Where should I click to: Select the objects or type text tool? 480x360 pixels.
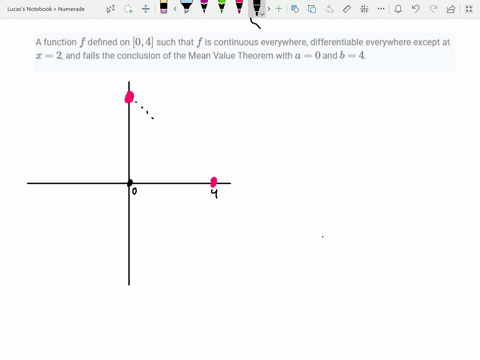point(110,9)
